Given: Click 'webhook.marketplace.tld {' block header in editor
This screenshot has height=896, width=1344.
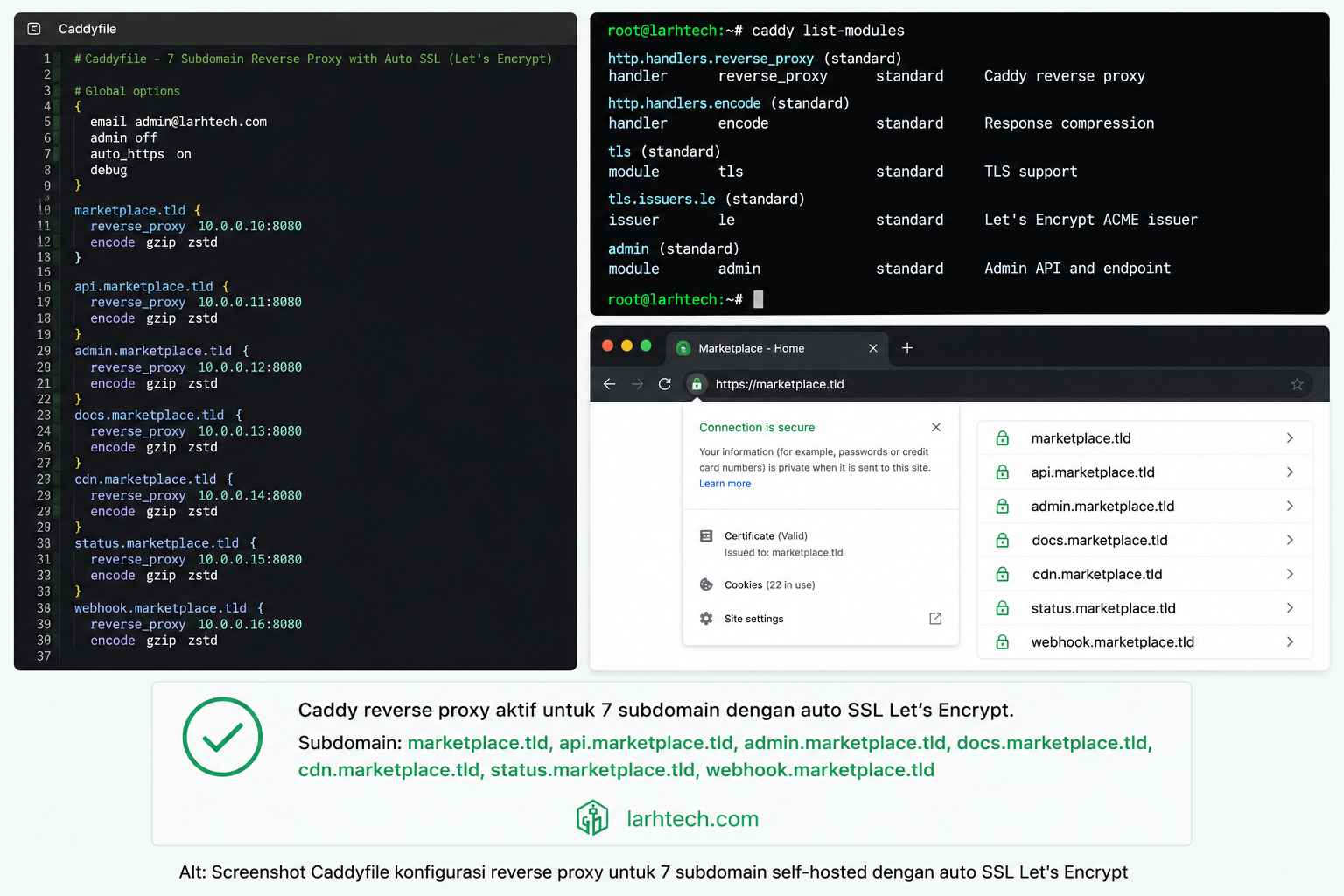Looking at the screenshot, I should pyautogui.click(x=169, y=608).
